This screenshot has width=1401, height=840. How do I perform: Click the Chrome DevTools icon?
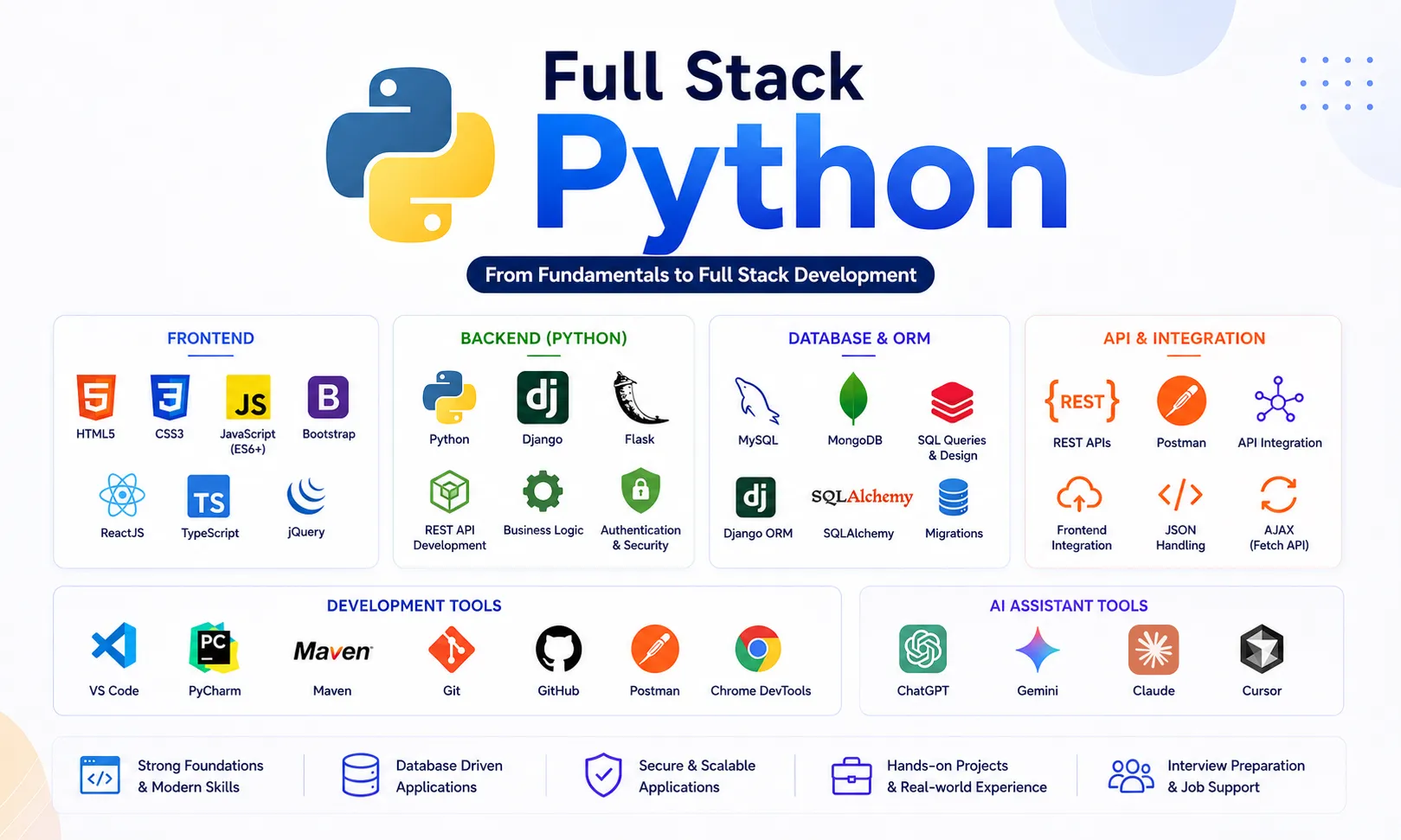pyautogui.click(x=758, y=649)
